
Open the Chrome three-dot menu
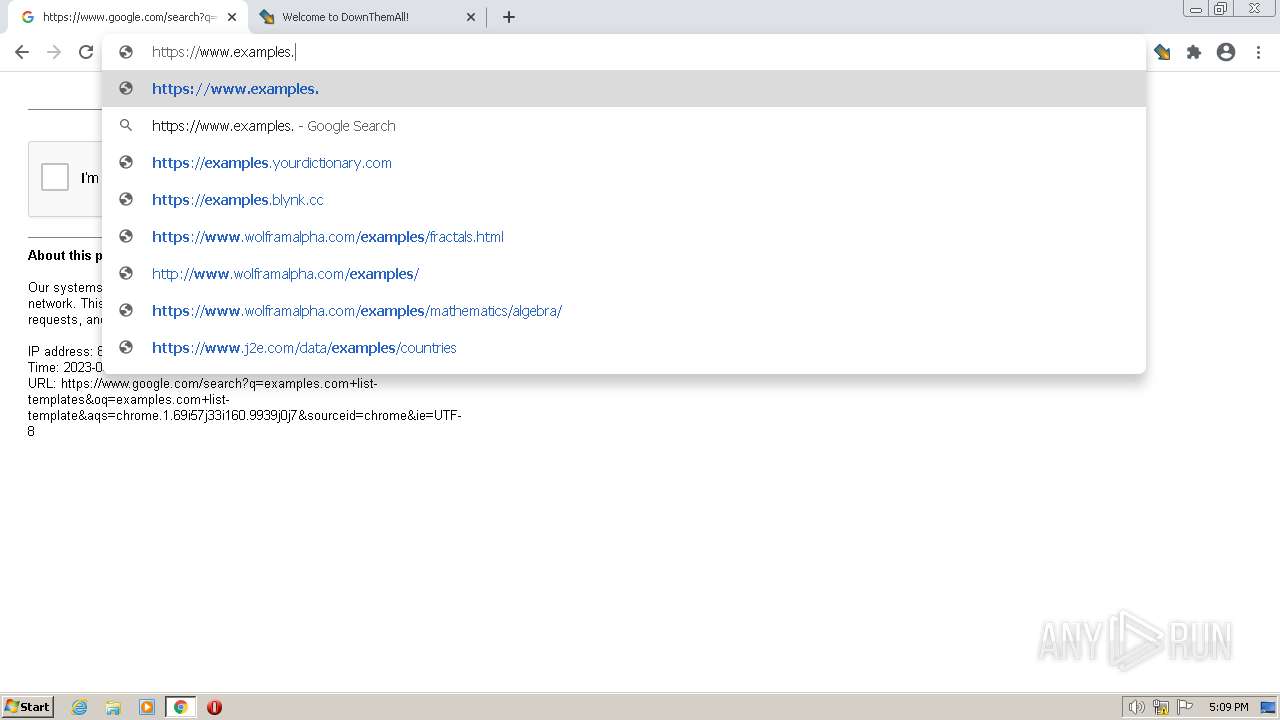pos(1258,52)
